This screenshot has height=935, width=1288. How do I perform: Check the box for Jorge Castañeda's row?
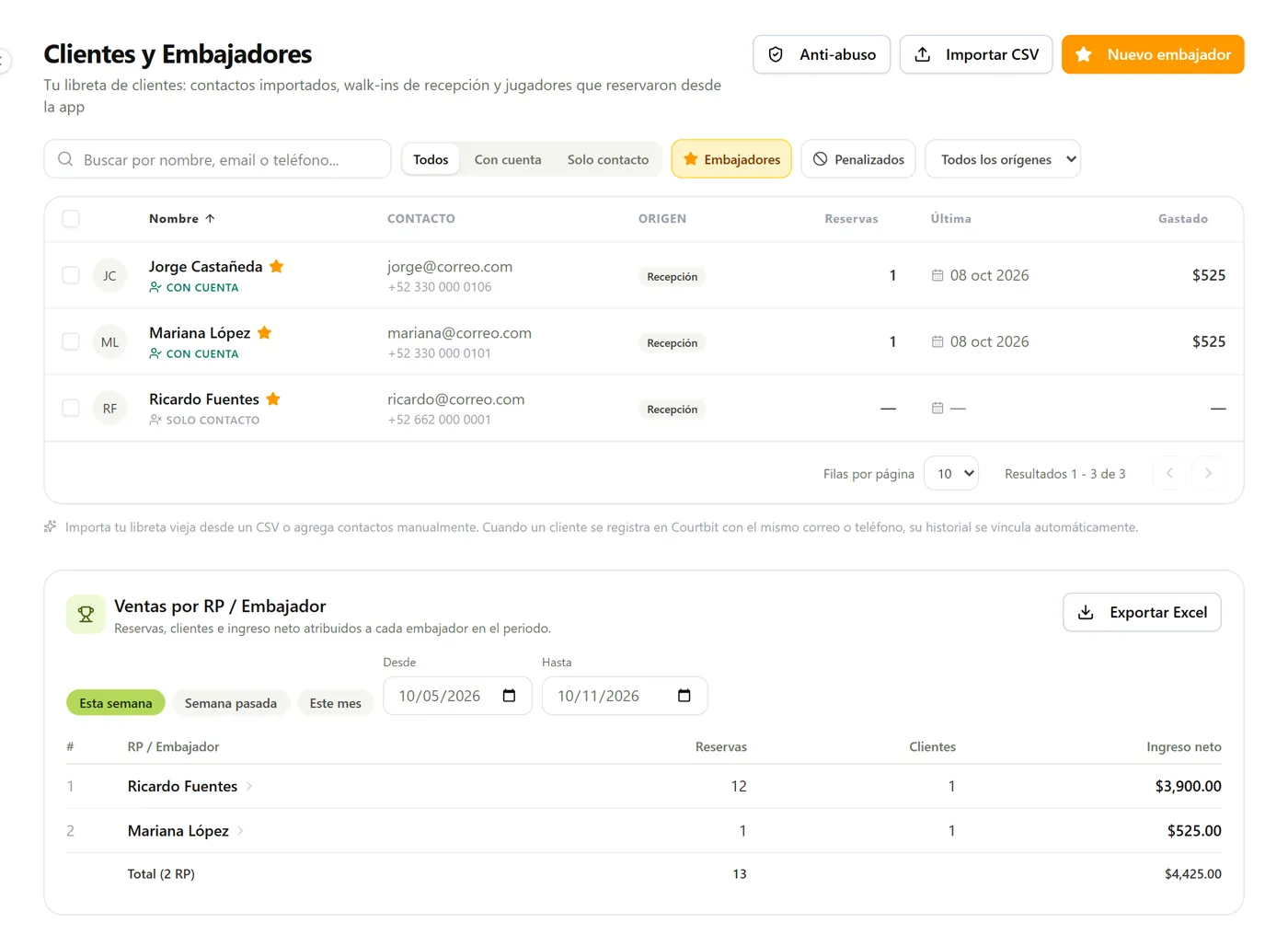tap(71, 275)
